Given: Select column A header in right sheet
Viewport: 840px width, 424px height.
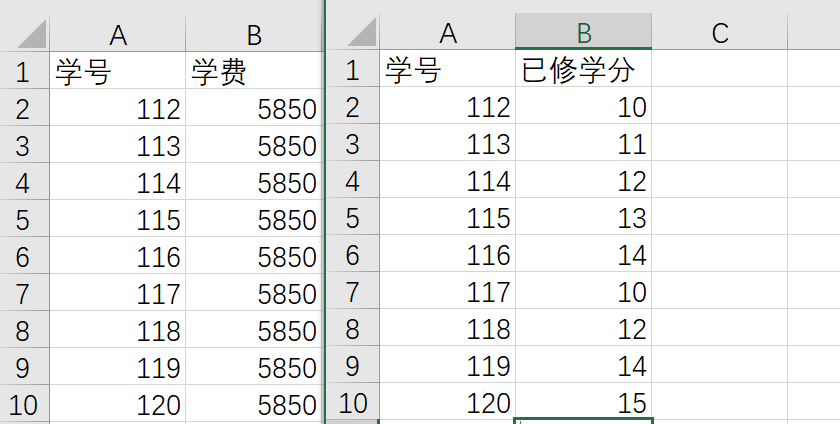Looking at the screenshot, I should pyautogui.click(x=448, y=33).
